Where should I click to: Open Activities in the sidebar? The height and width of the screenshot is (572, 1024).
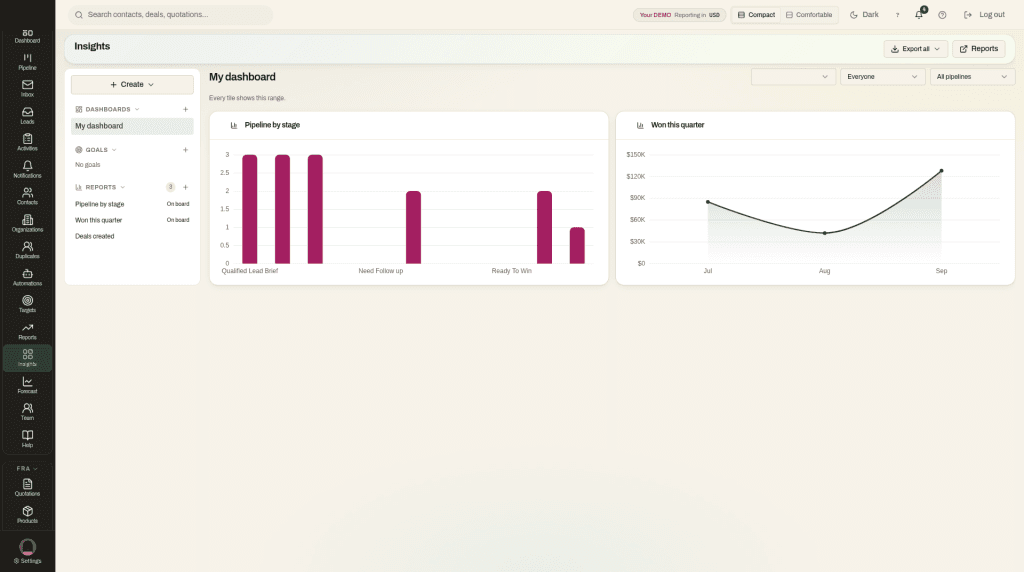click(x=27, y=142)
